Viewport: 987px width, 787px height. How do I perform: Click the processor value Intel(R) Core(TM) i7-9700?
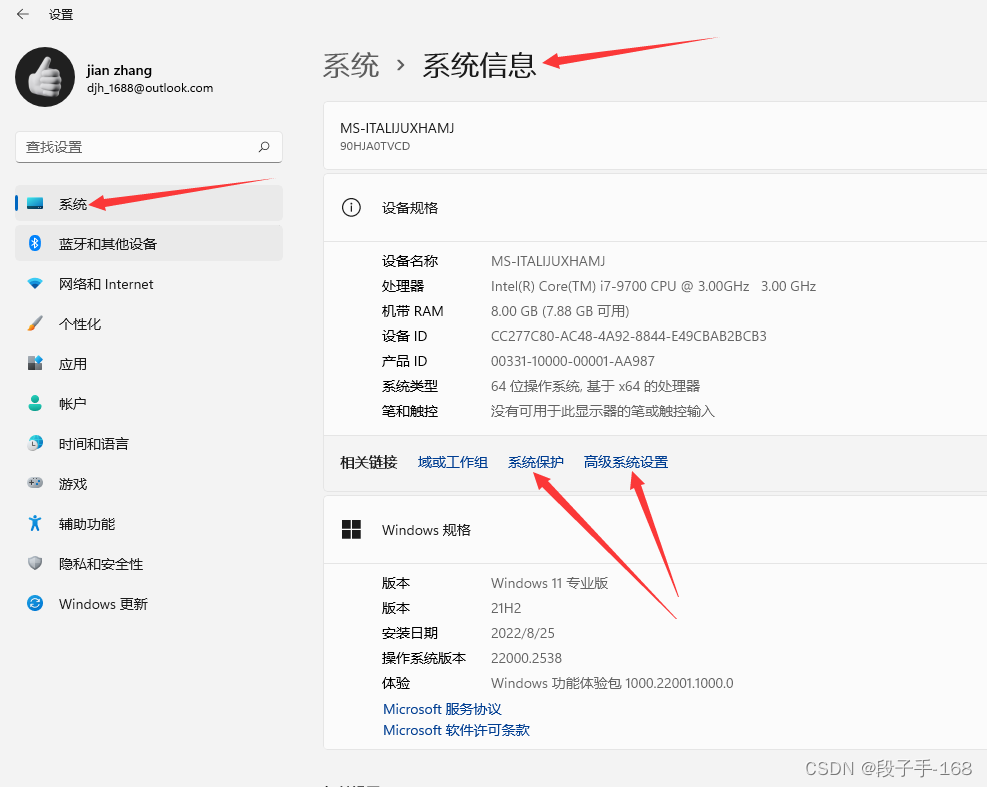(x=653, y=286)
